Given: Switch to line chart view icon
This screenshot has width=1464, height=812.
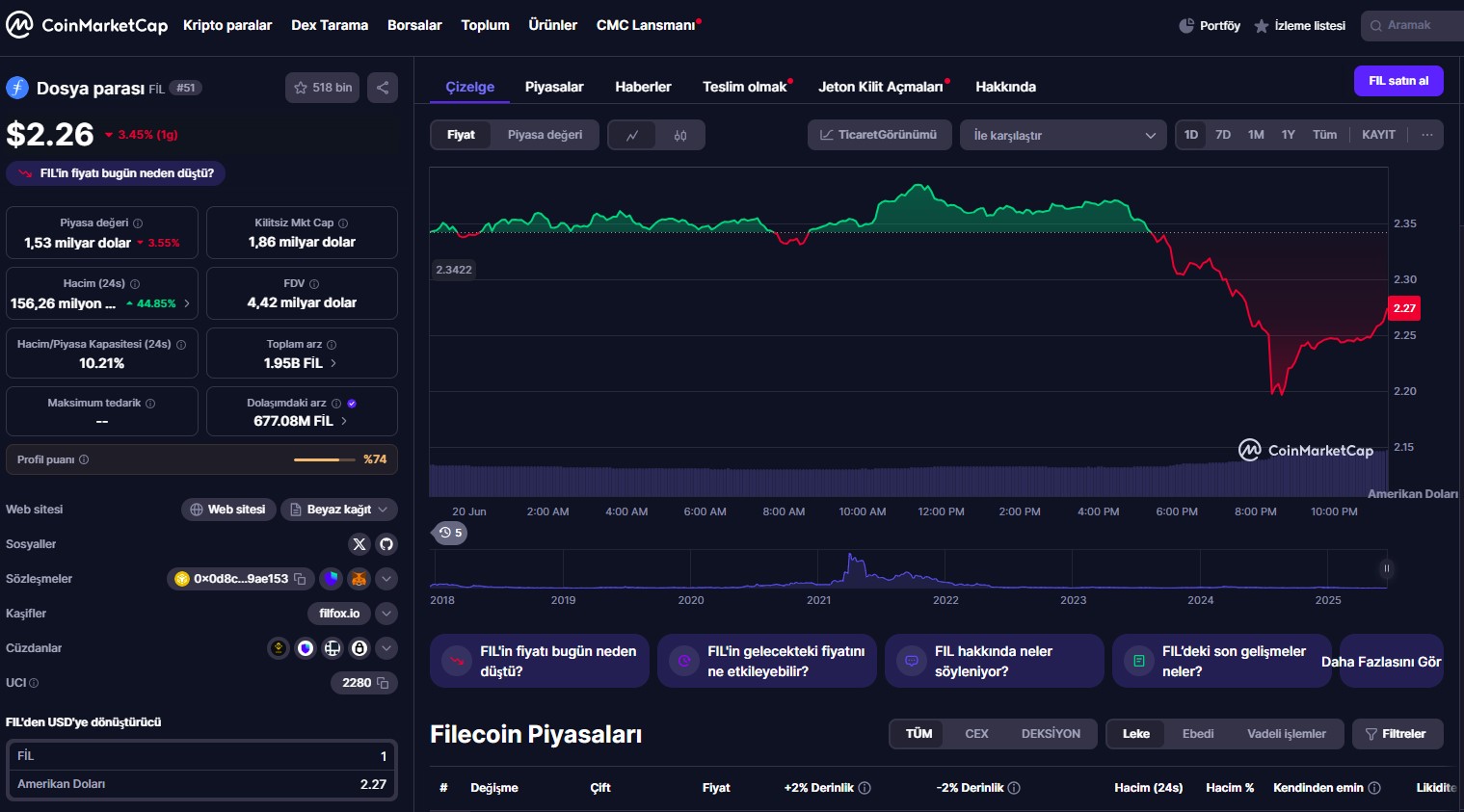Looking at the screenshot, I should pos(632,135).
